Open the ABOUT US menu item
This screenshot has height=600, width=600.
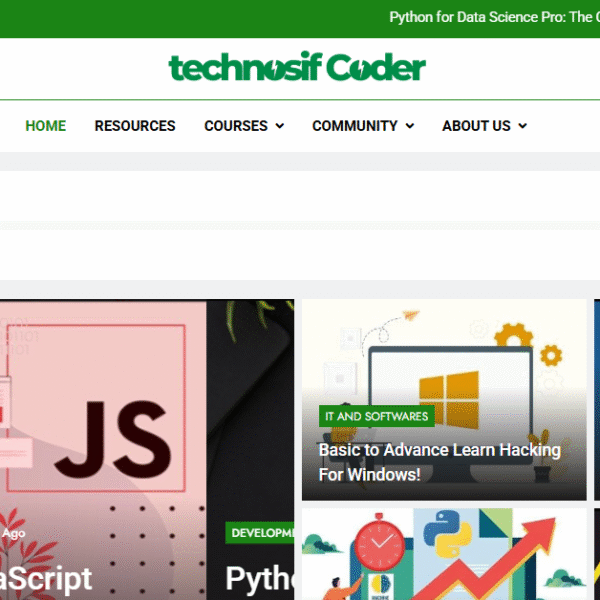pyautogui.click(x=476, y=126)
